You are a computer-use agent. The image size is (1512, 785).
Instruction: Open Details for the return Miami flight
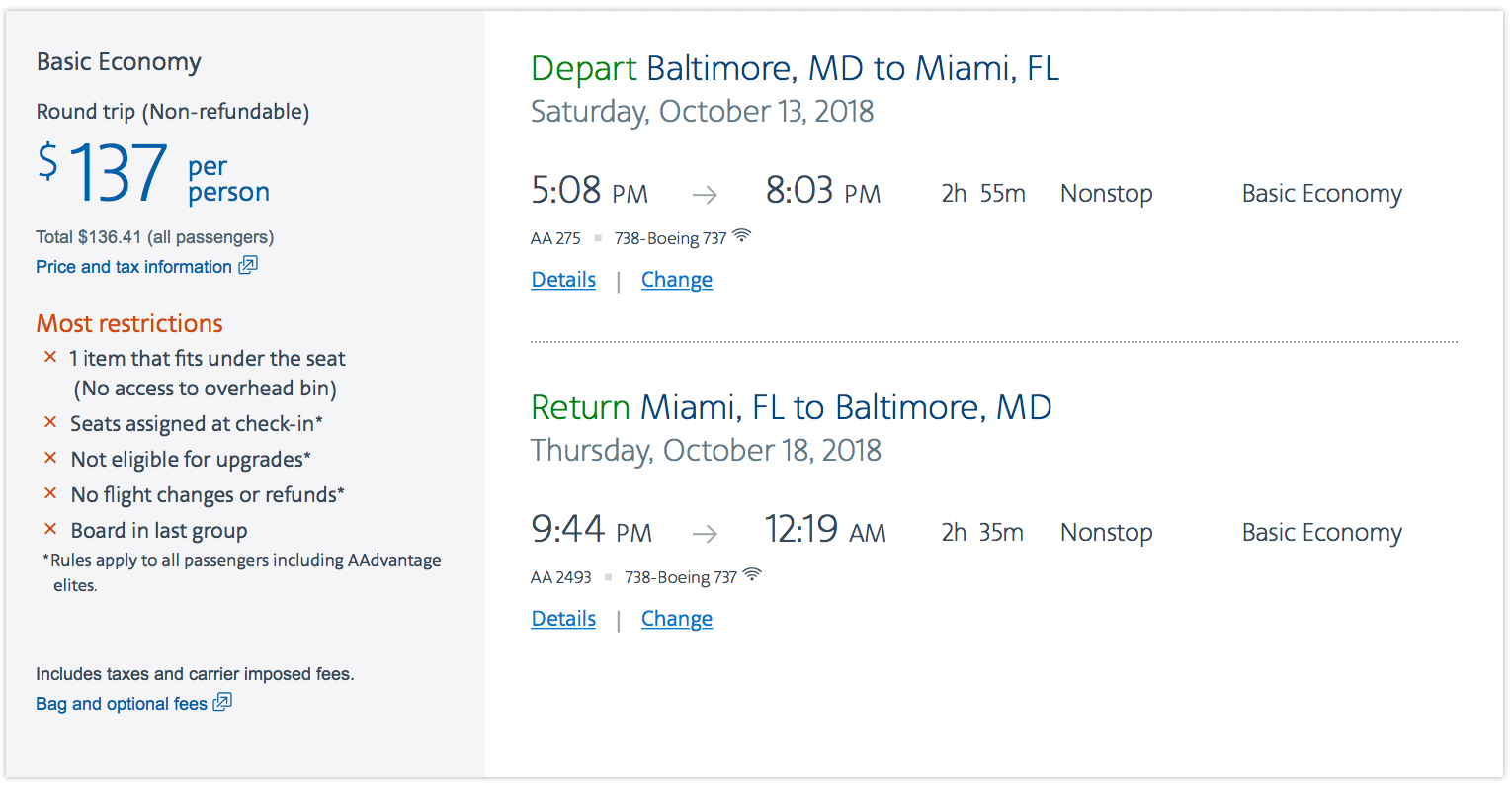coord(563,619)
